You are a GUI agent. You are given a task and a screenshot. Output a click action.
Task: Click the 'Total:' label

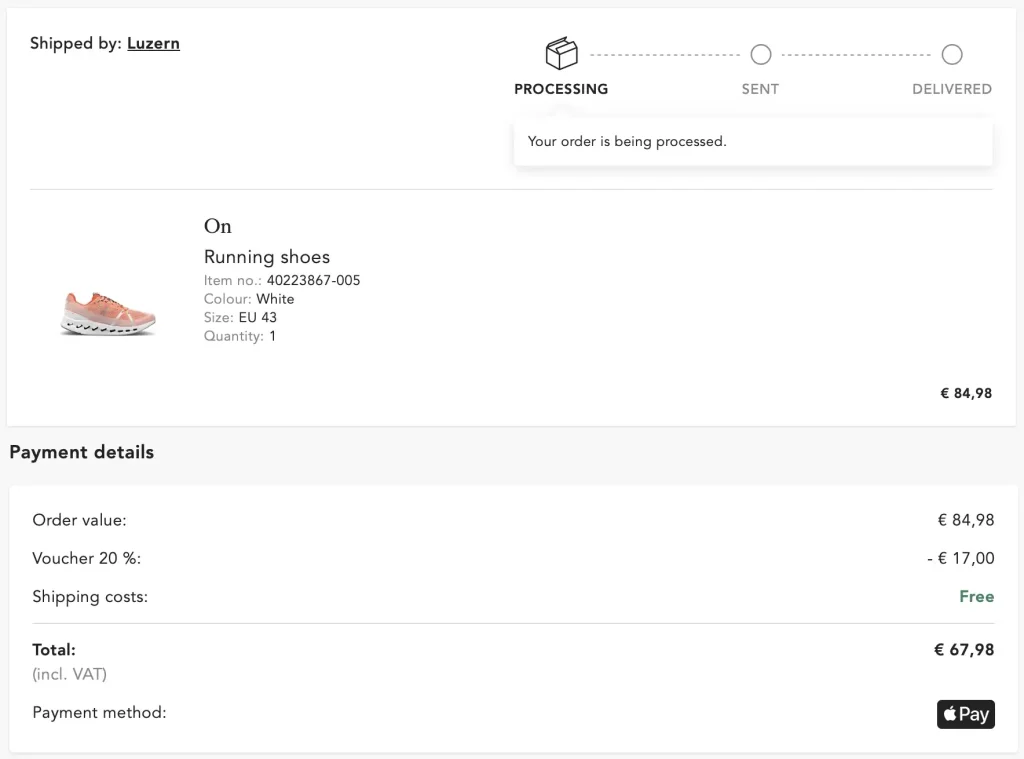[x=54, y=650]
